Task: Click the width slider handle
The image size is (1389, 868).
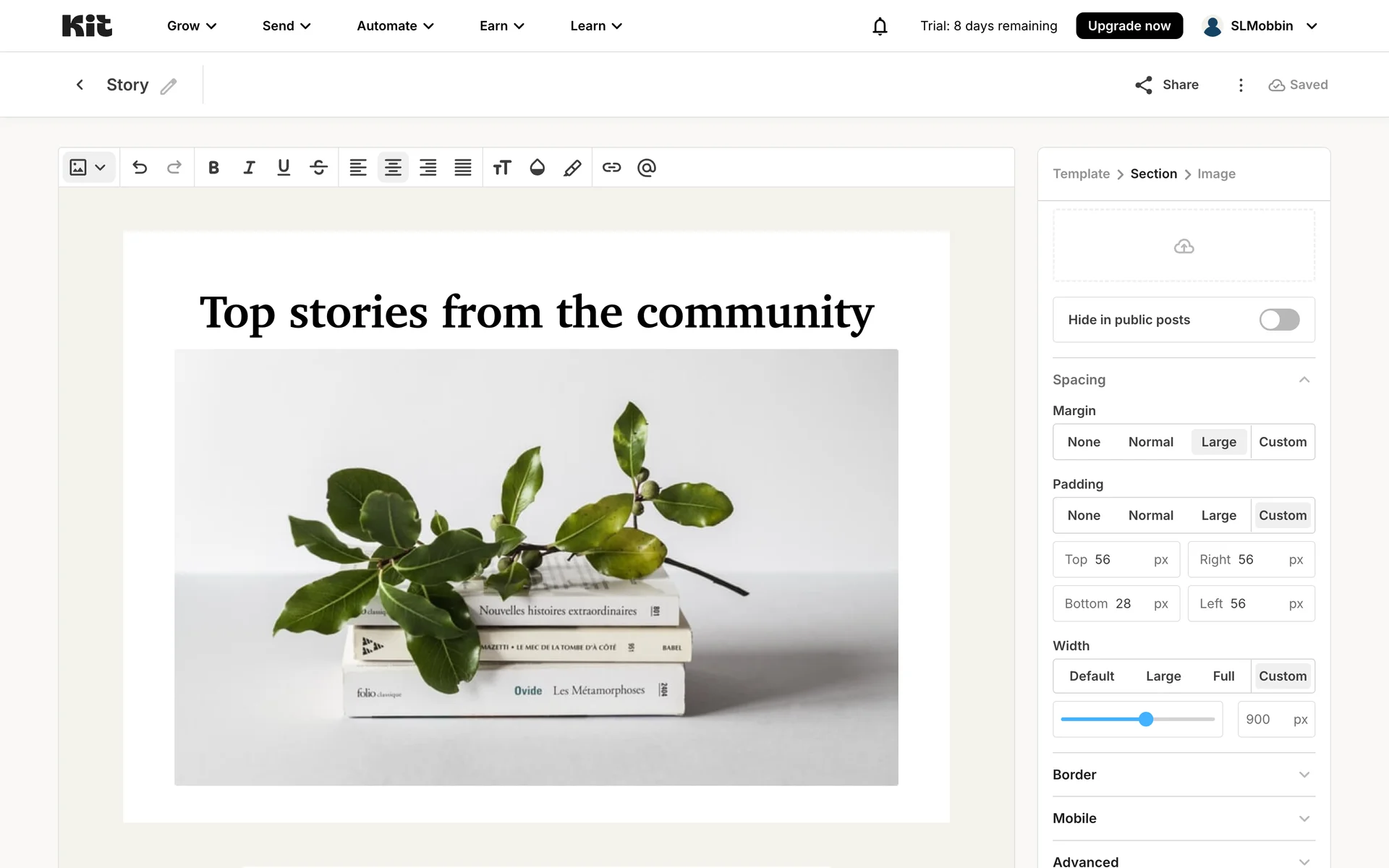Action: (1146, 719)
